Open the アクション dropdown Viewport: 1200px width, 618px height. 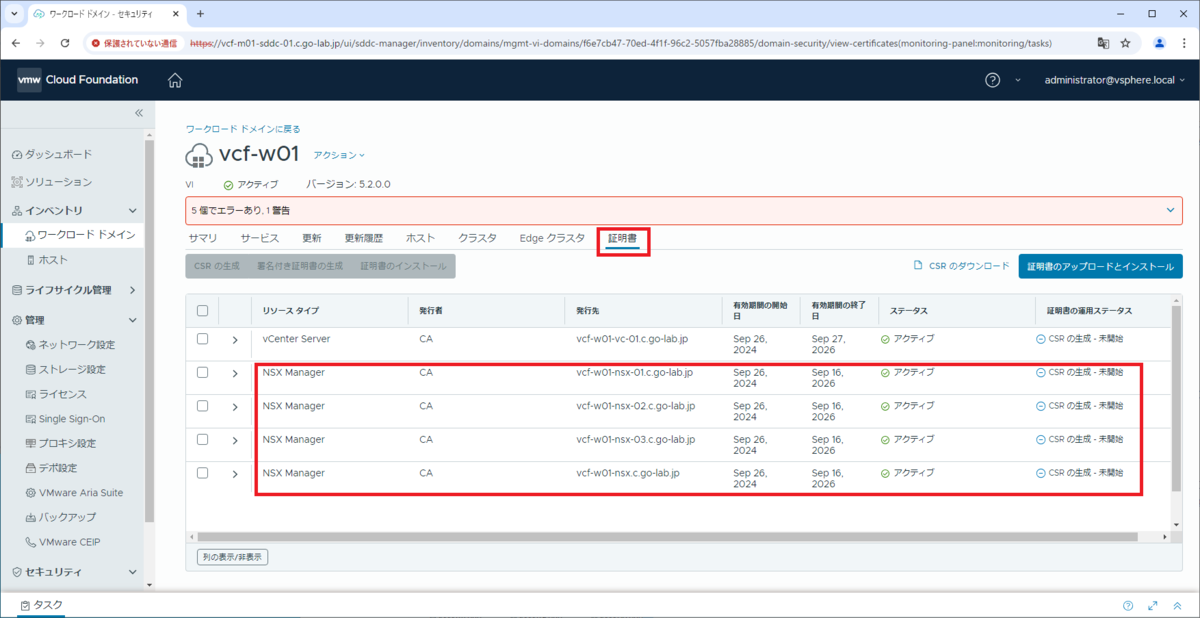coord(339,155)
